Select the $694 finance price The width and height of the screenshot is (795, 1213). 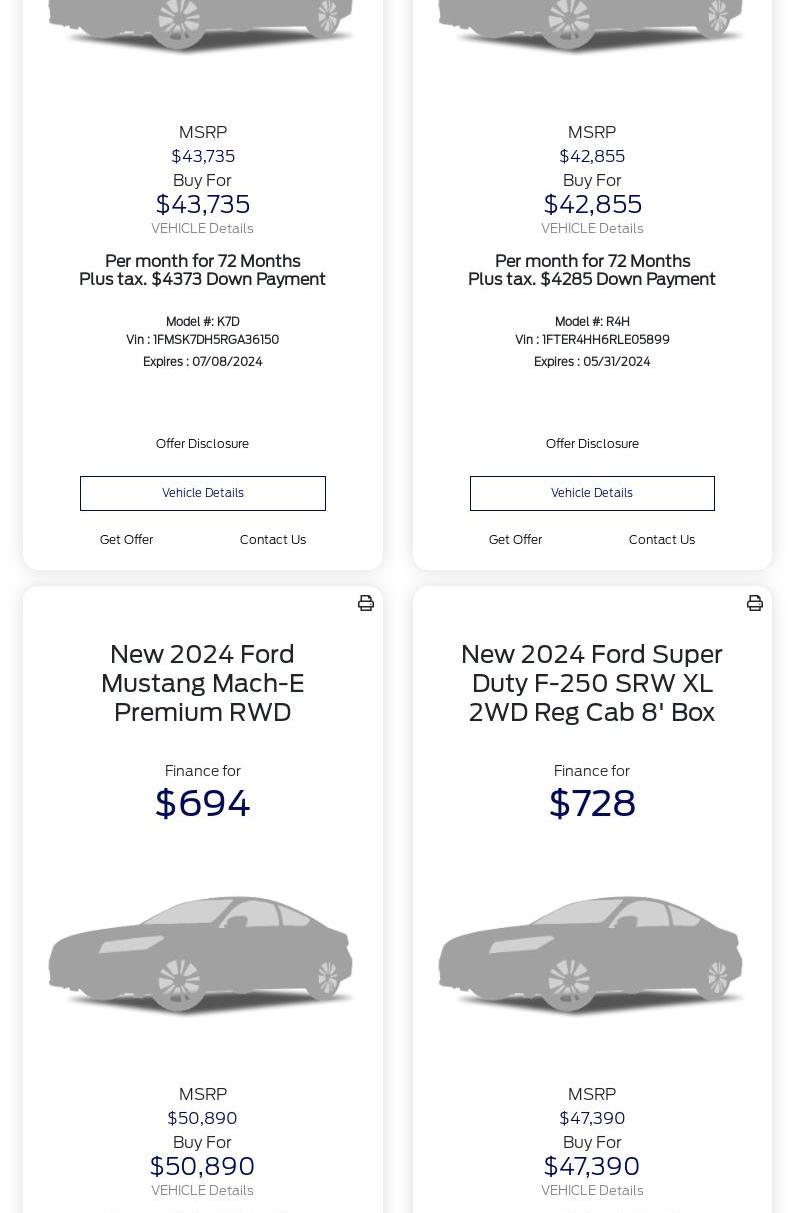[x=202, y=804]
